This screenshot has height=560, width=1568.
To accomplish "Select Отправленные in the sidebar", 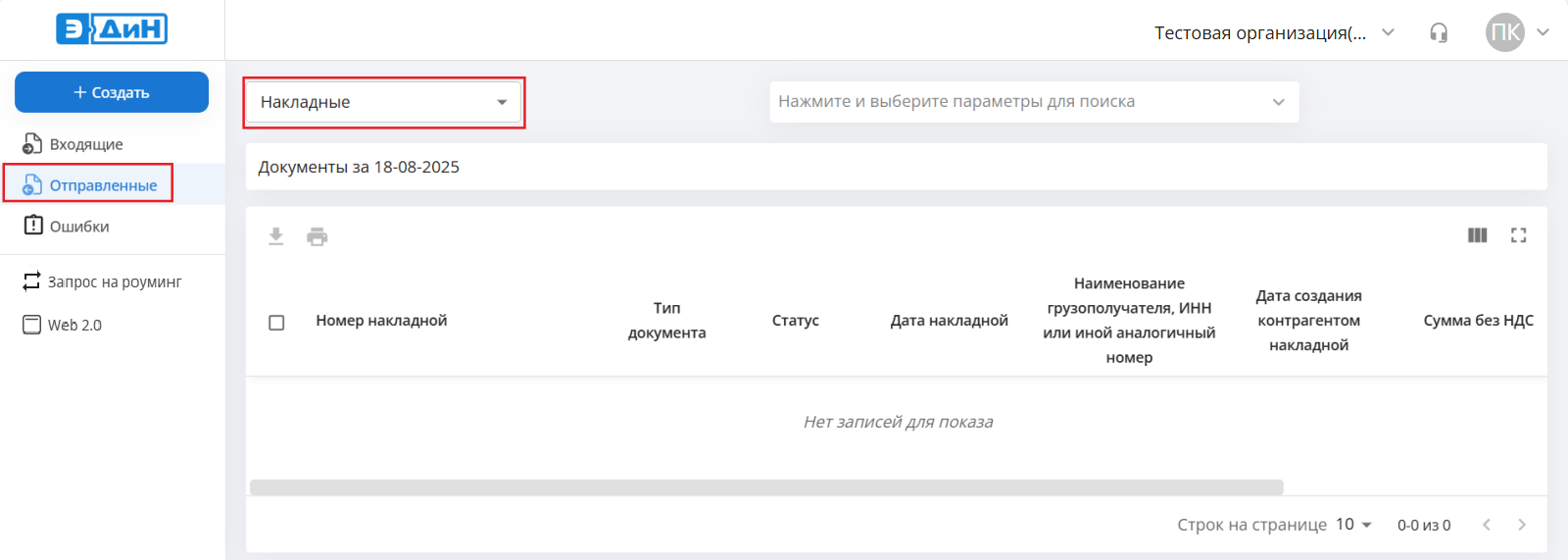I will click(102, 185).
